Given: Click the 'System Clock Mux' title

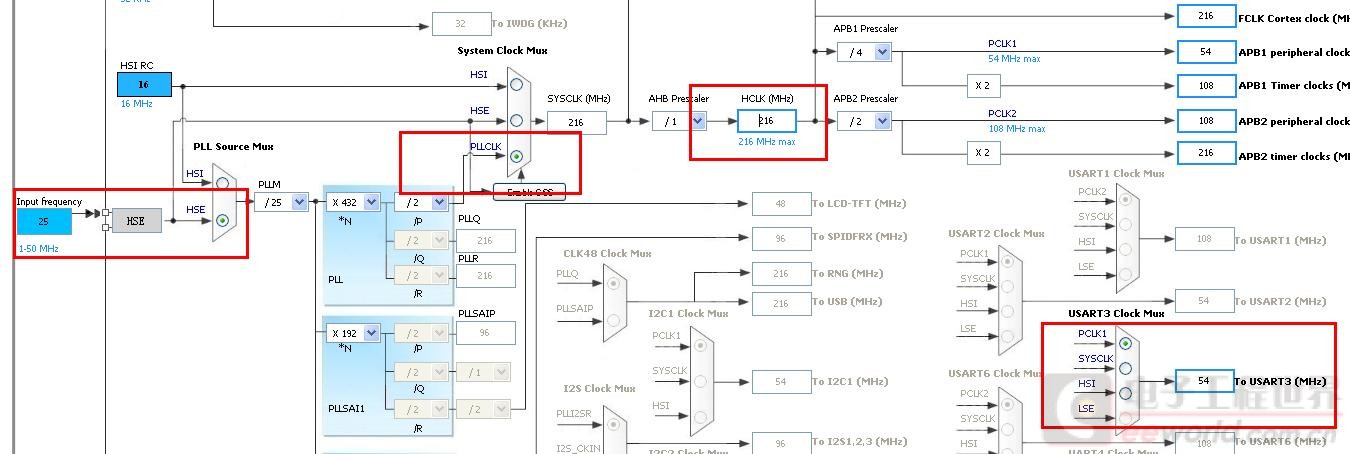Looking at the screenshot, I should pos(502,50).
